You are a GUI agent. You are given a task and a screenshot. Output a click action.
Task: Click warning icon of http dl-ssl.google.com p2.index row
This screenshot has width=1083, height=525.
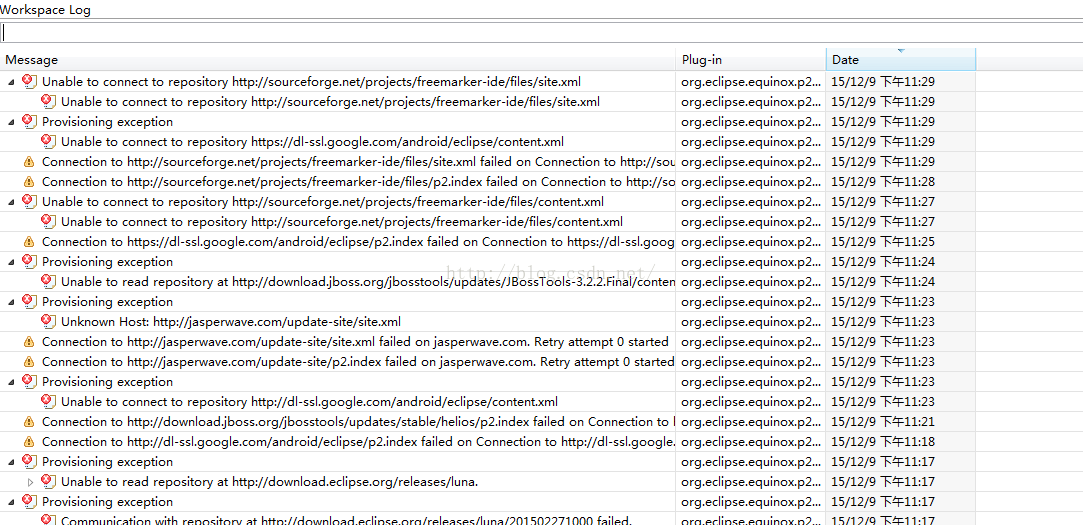(28, 442)
